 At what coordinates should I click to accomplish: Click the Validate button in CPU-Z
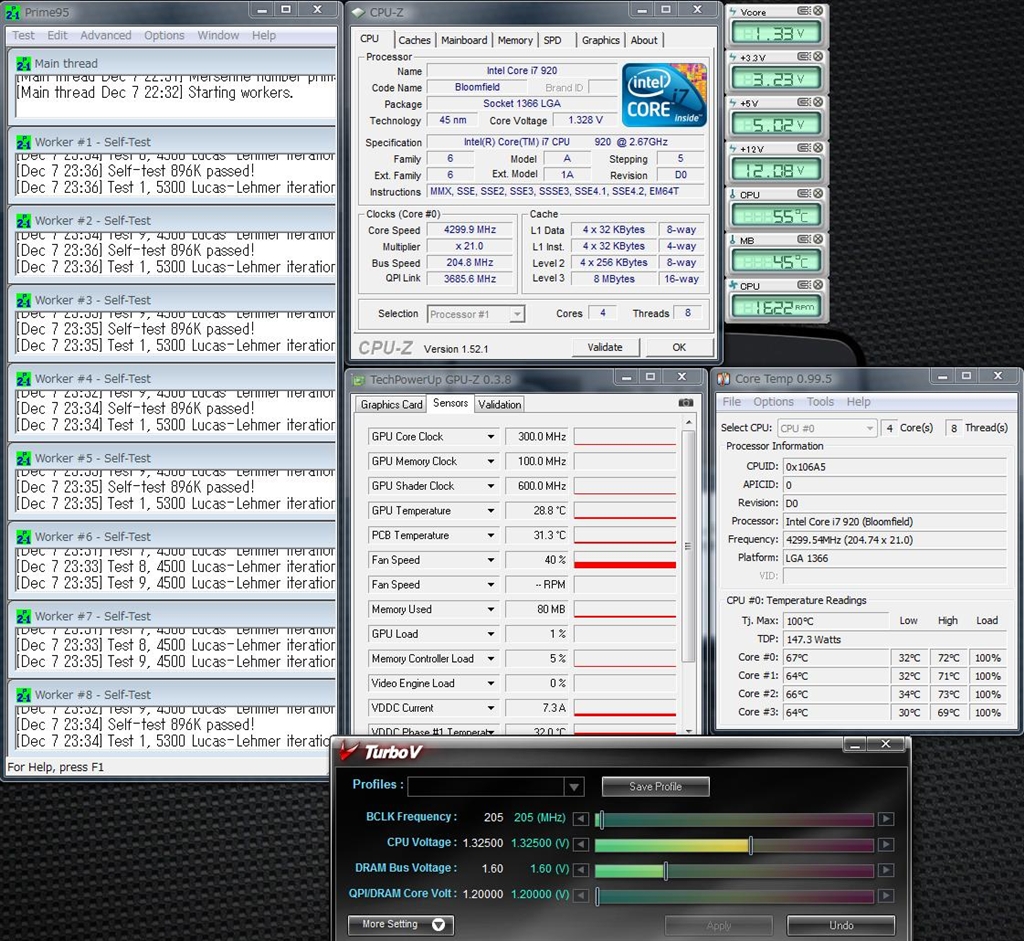tap(604, 347)
